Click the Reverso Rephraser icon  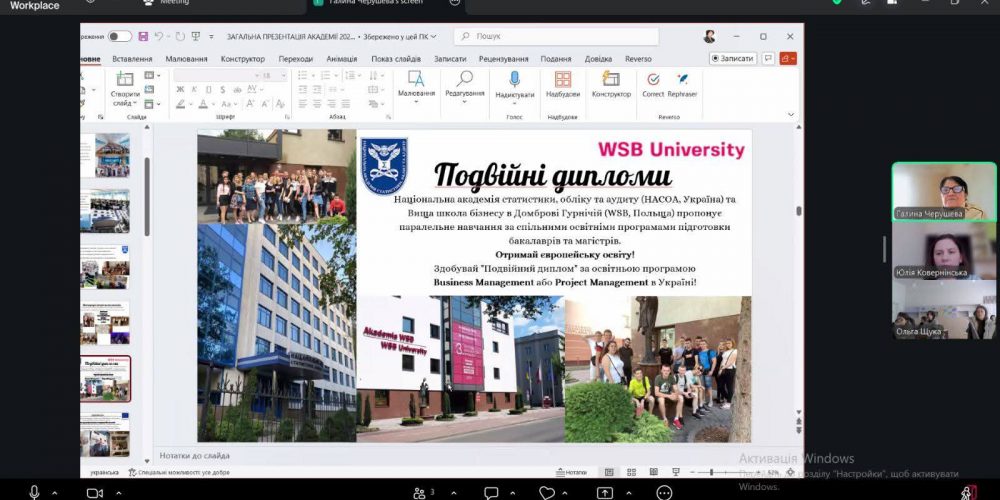(682, 85)
